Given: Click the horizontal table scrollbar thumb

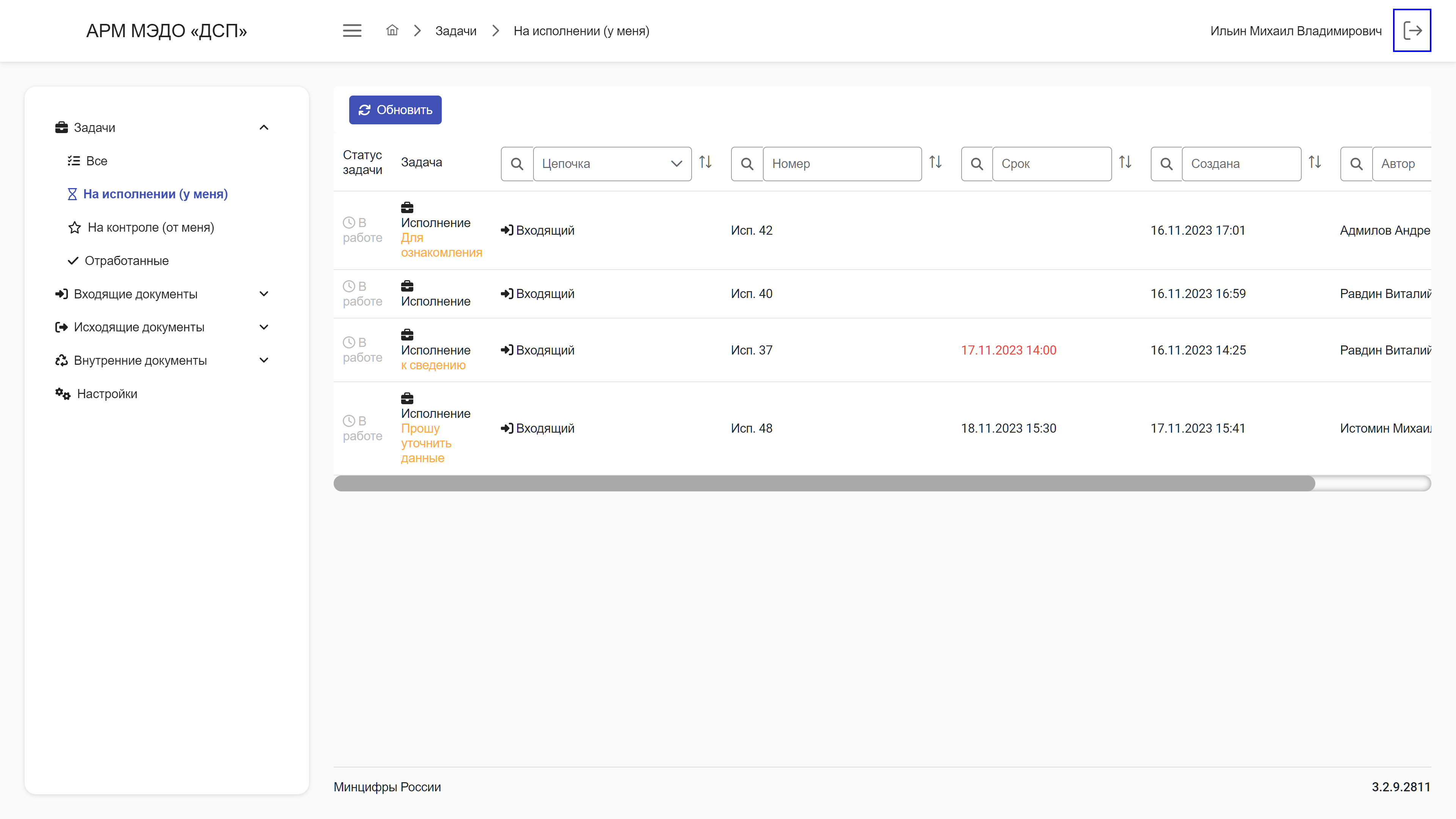Looking at the screenshot, I should click(824, 483).
